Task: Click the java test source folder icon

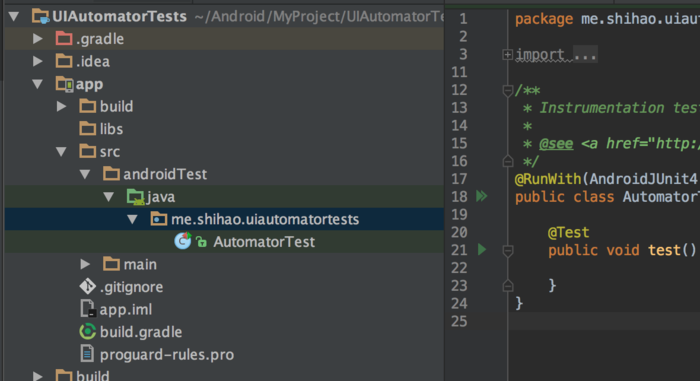Action: [x=135, y=197]
